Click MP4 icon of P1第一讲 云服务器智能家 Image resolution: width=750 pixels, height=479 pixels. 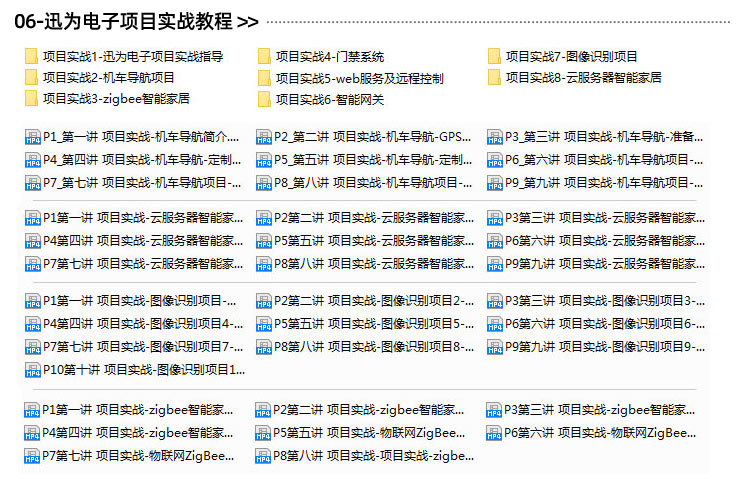[x=33, y=218]
